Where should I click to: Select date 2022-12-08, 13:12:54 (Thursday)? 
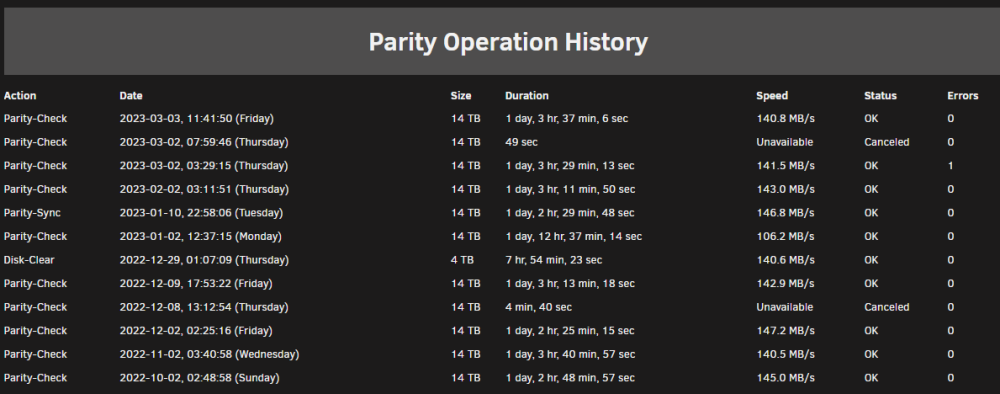pos(204,307)
